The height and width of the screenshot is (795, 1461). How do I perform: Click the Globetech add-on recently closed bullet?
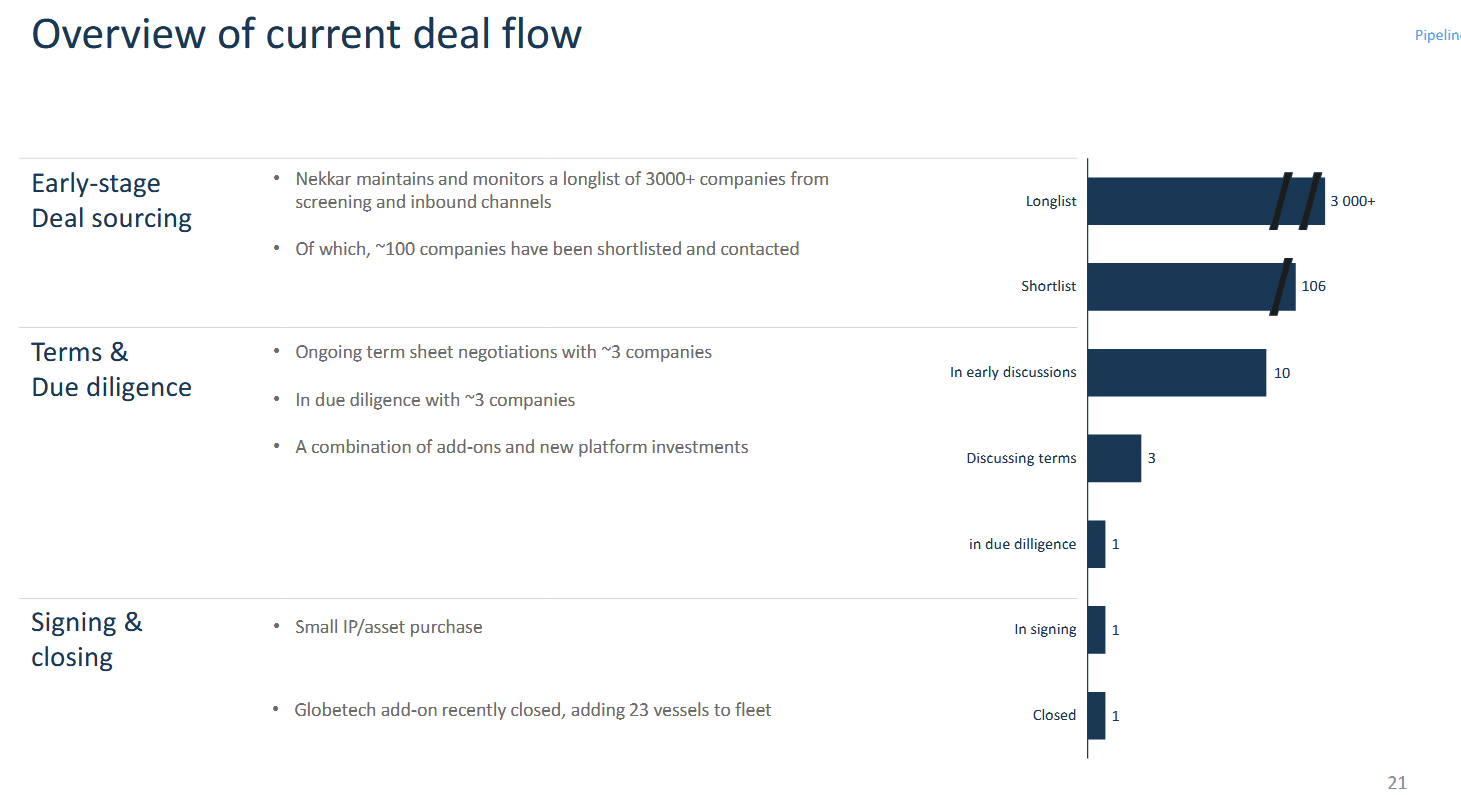(x=532, y=710)
